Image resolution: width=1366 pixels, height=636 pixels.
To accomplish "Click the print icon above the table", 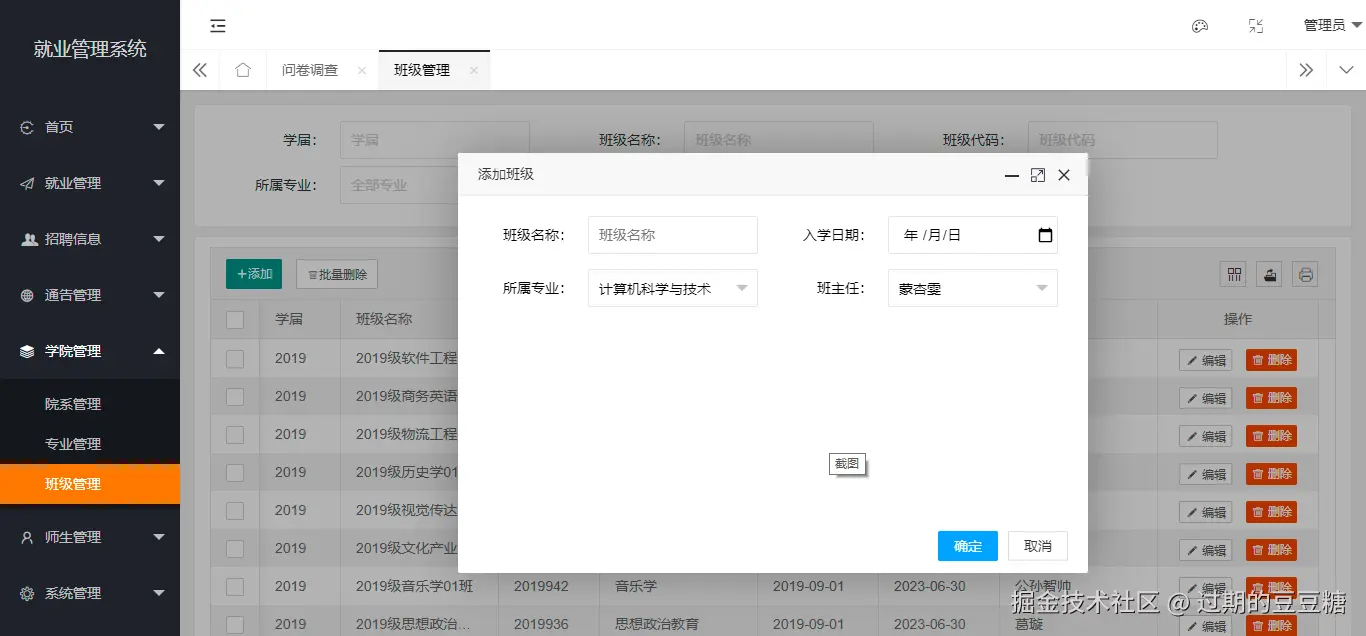I will click(1305, 274).
